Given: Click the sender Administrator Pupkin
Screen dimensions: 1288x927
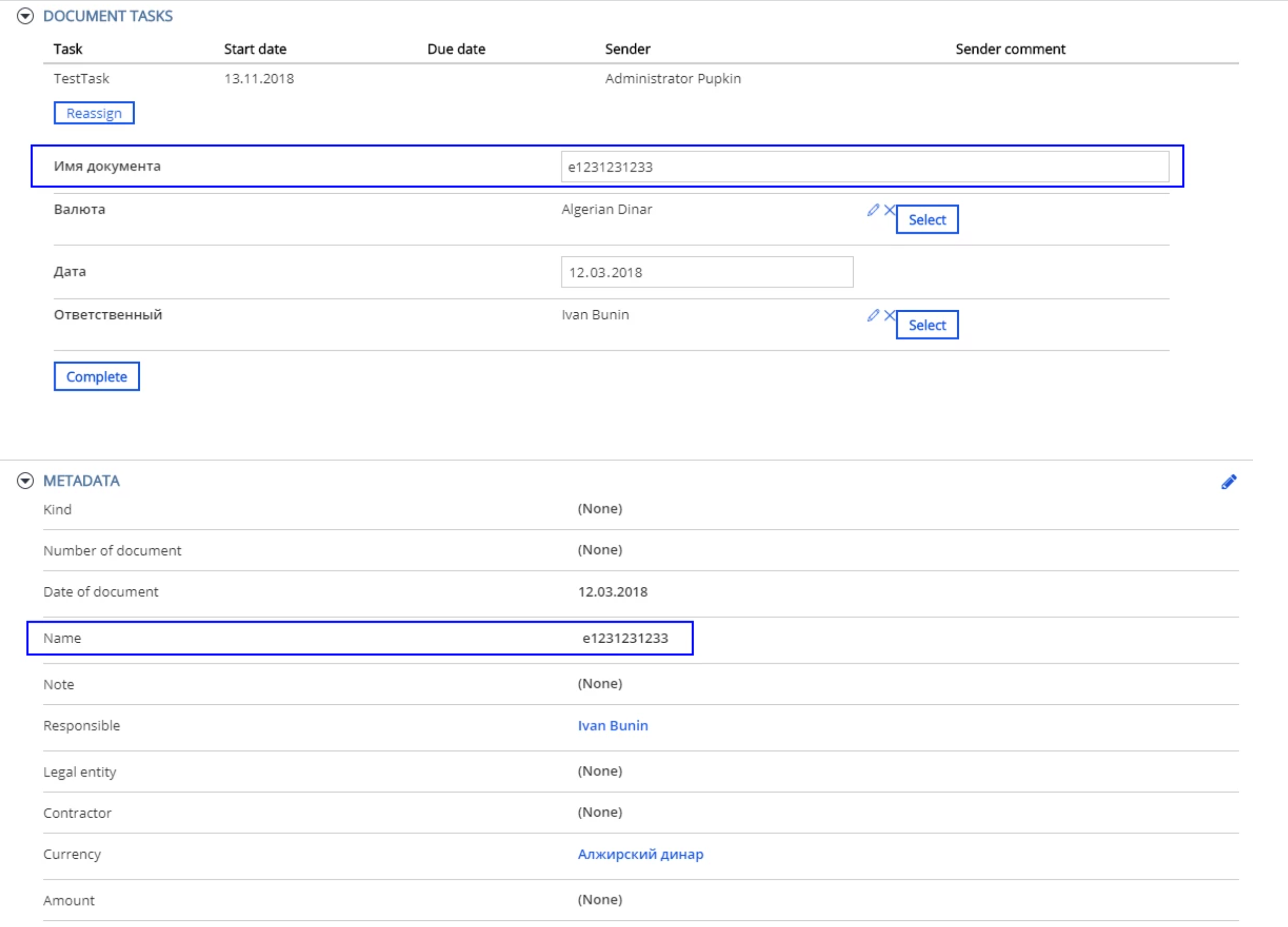Looking at the screenshot, I should point(673,78).
